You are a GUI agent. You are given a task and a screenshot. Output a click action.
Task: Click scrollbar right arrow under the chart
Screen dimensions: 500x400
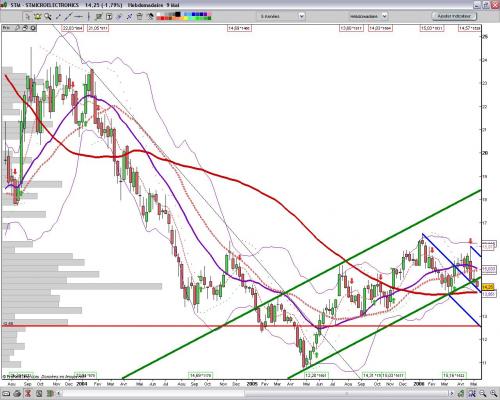click(x=452, y=393)
